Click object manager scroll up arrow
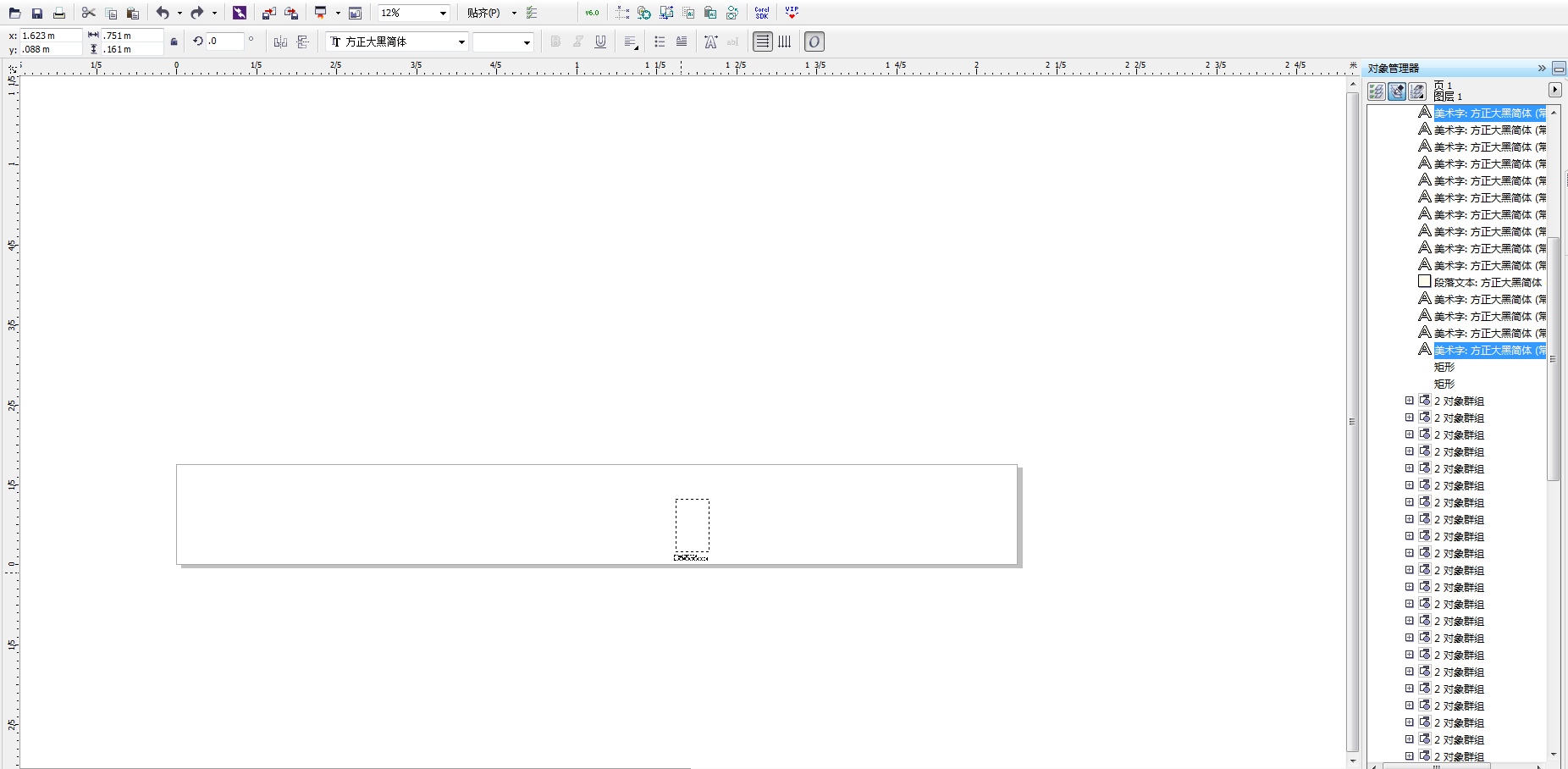1568x769 pixels. pos(1554,112)
